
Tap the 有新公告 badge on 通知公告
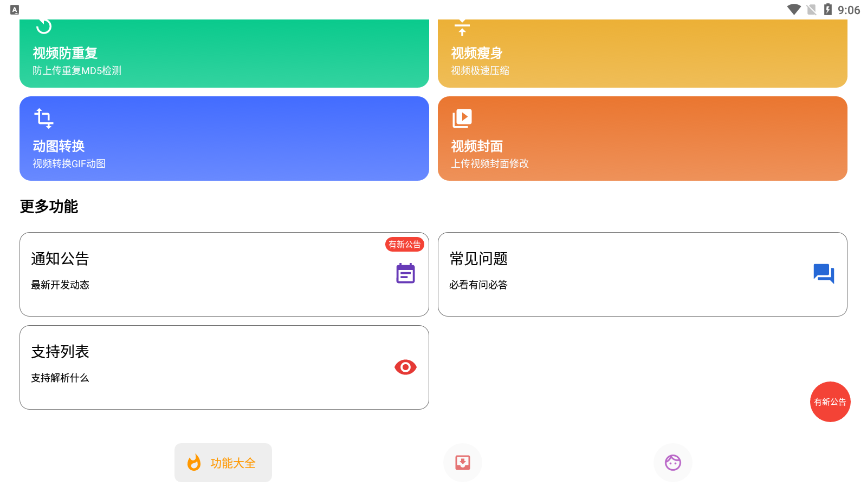404,244
